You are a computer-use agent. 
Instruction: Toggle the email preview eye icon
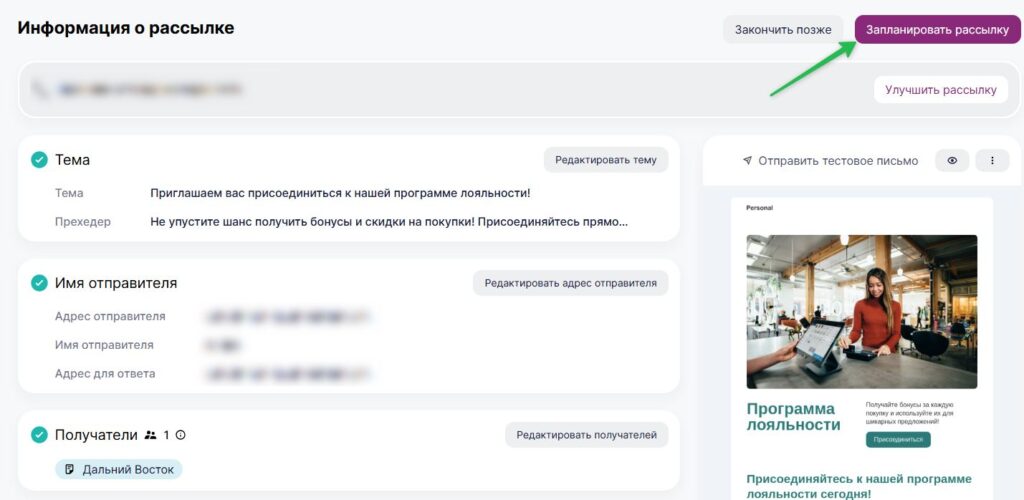(952, 161)
